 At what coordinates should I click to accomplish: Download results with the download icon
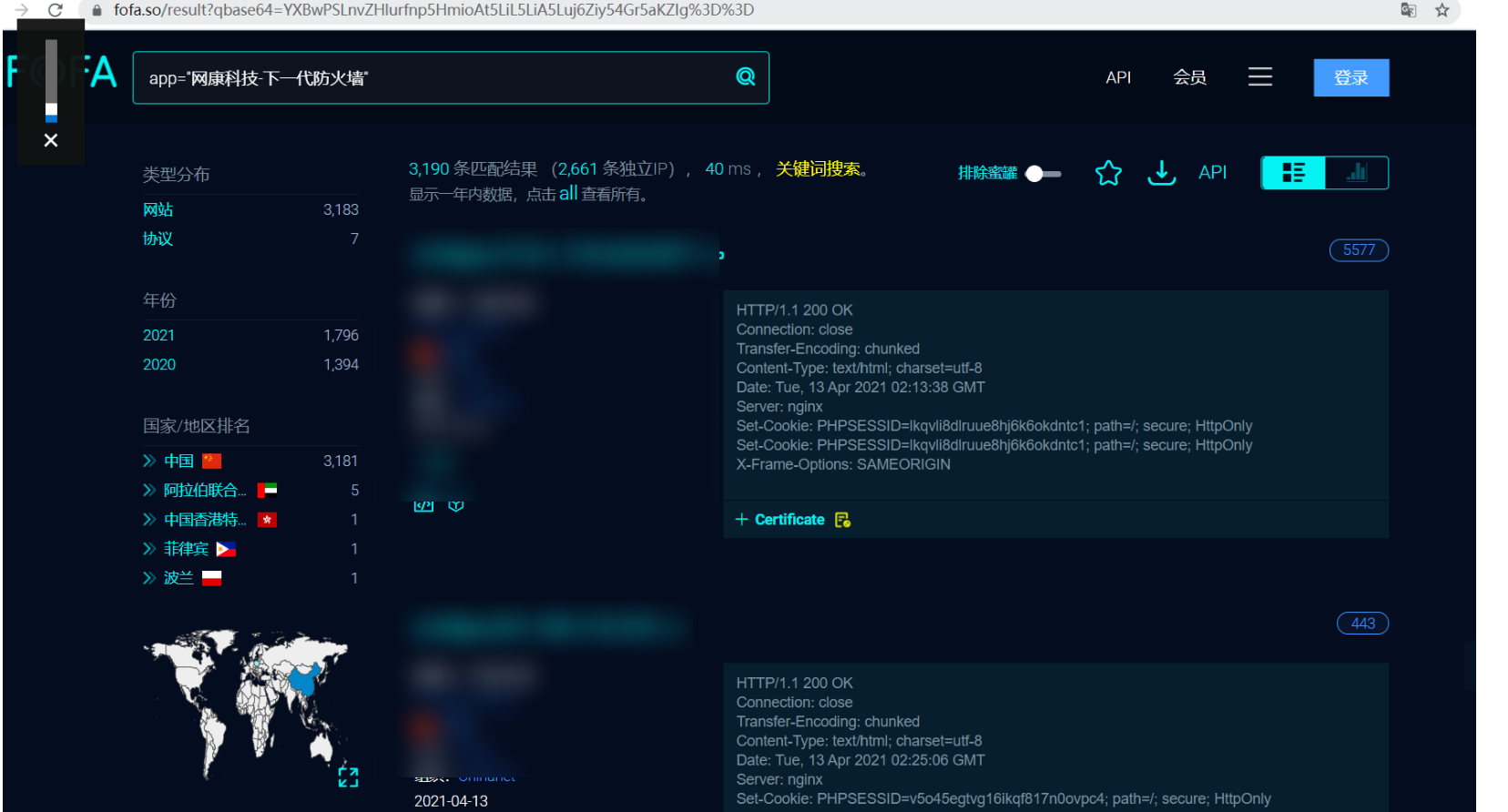click(1161, 172)
